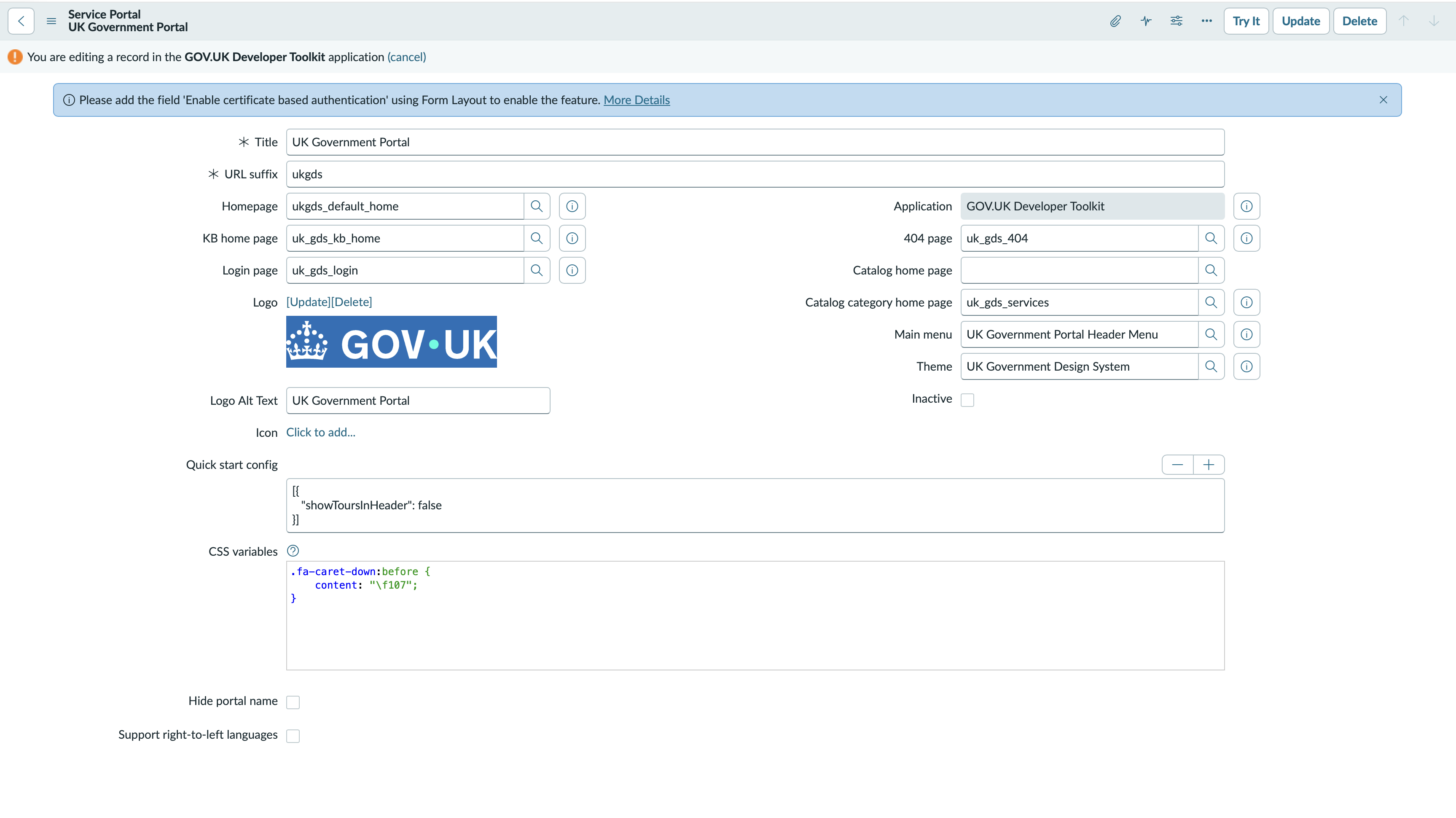The height and width of the screenshot is (818, 1456).
Task: Preview the Theme record info icon
Action: click(x=1246, y=366)
